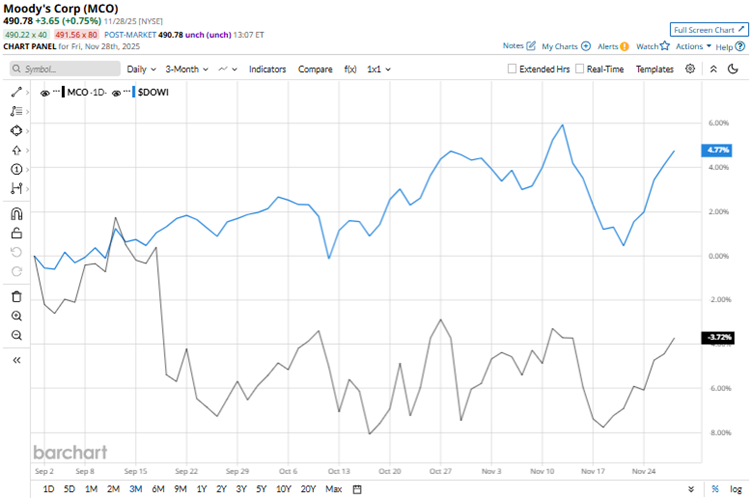Switch to dark mode moon icon
Screen dimensions: 752x498
733,69
